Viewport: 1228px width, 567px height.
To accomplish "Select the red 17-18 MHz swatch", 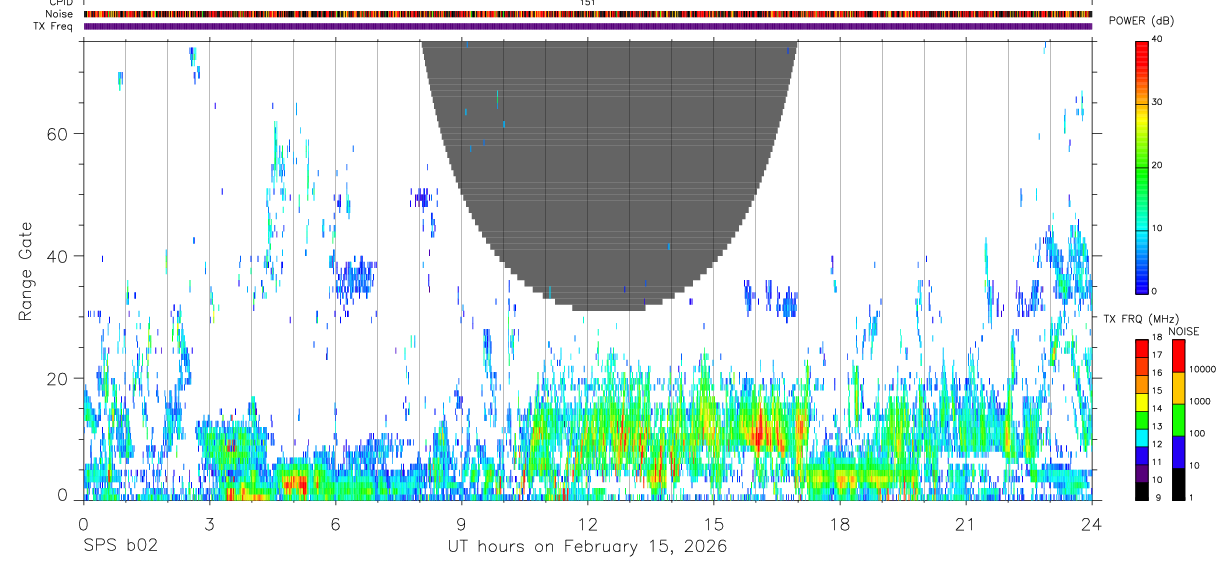I will coord(1141,348).
